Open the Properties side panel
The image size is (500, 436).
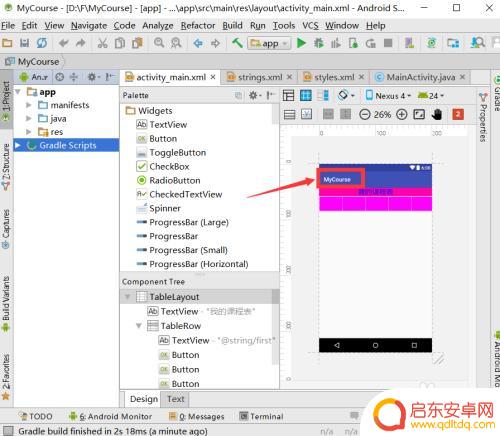click(483, 117)
